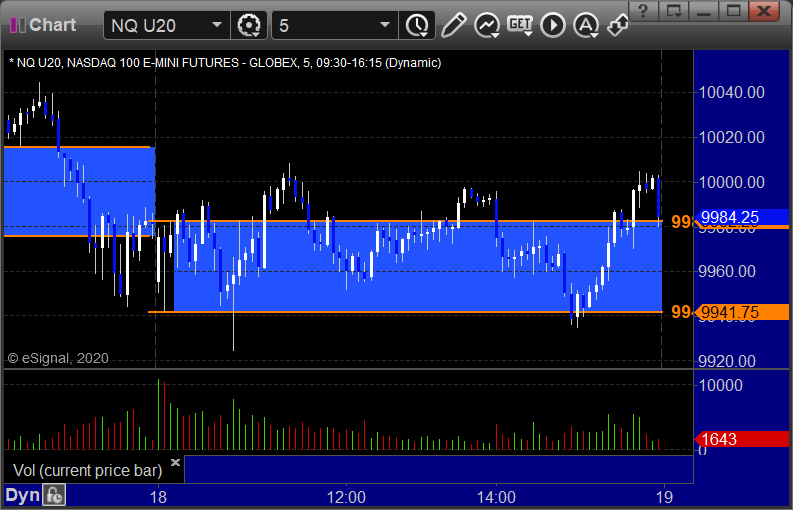Screen dimensions: 793x510
Task: Click the 19 date label on time axis
Action: click(665, 497)
